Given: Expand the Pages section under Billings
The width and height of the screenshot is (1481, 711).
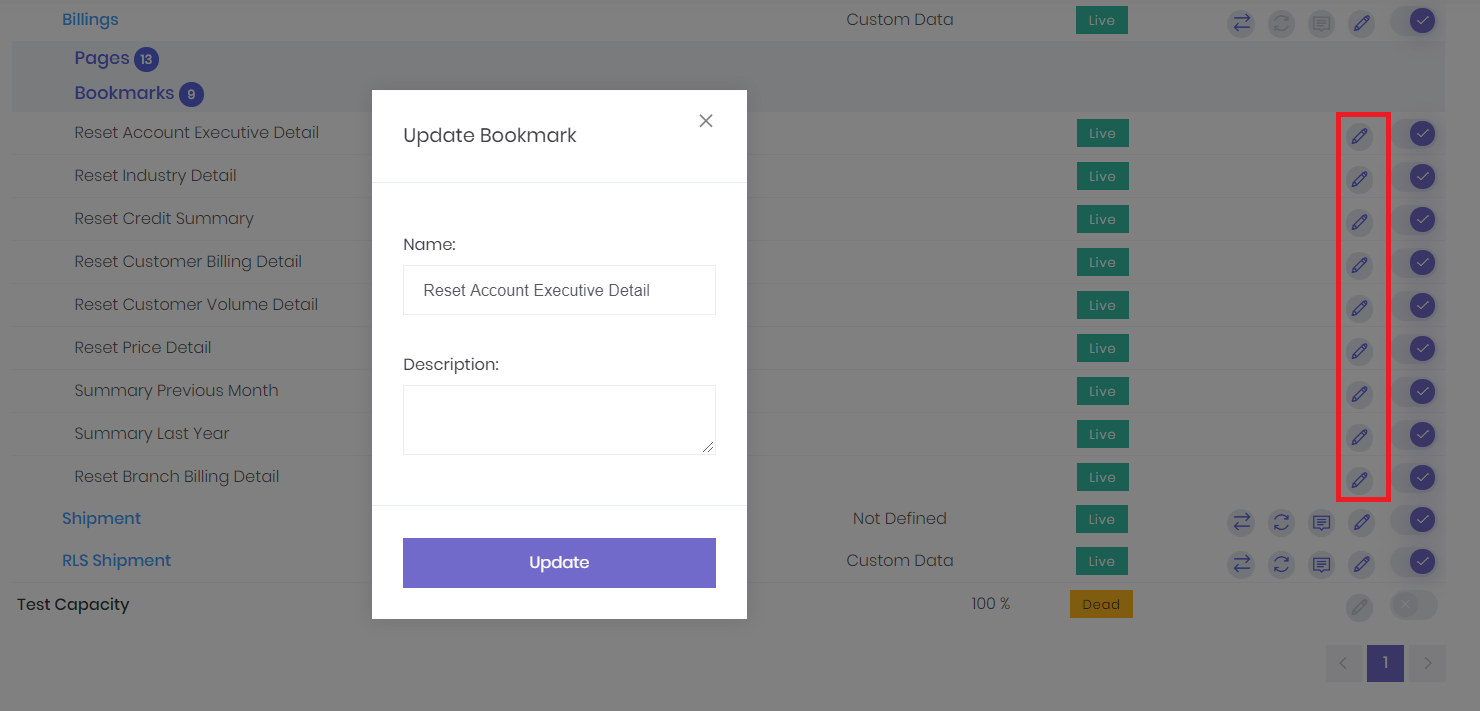Looking at the screenshot, I should click(x=103, y=58).
